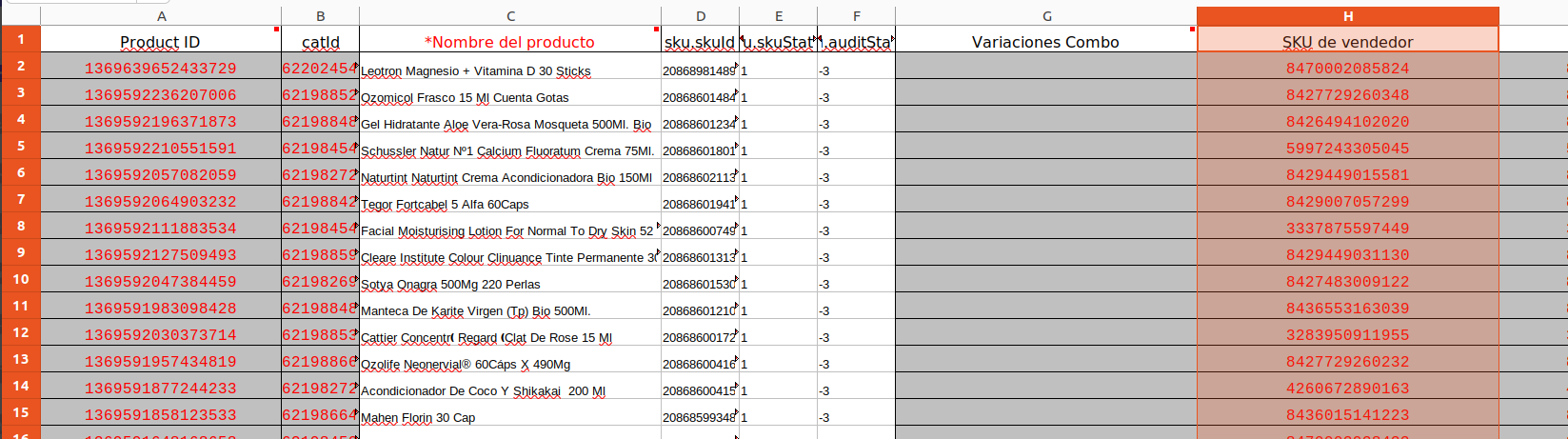Screen dimensions: 1568x439
Task: Select column A header
Action: [x=161, y=16]
